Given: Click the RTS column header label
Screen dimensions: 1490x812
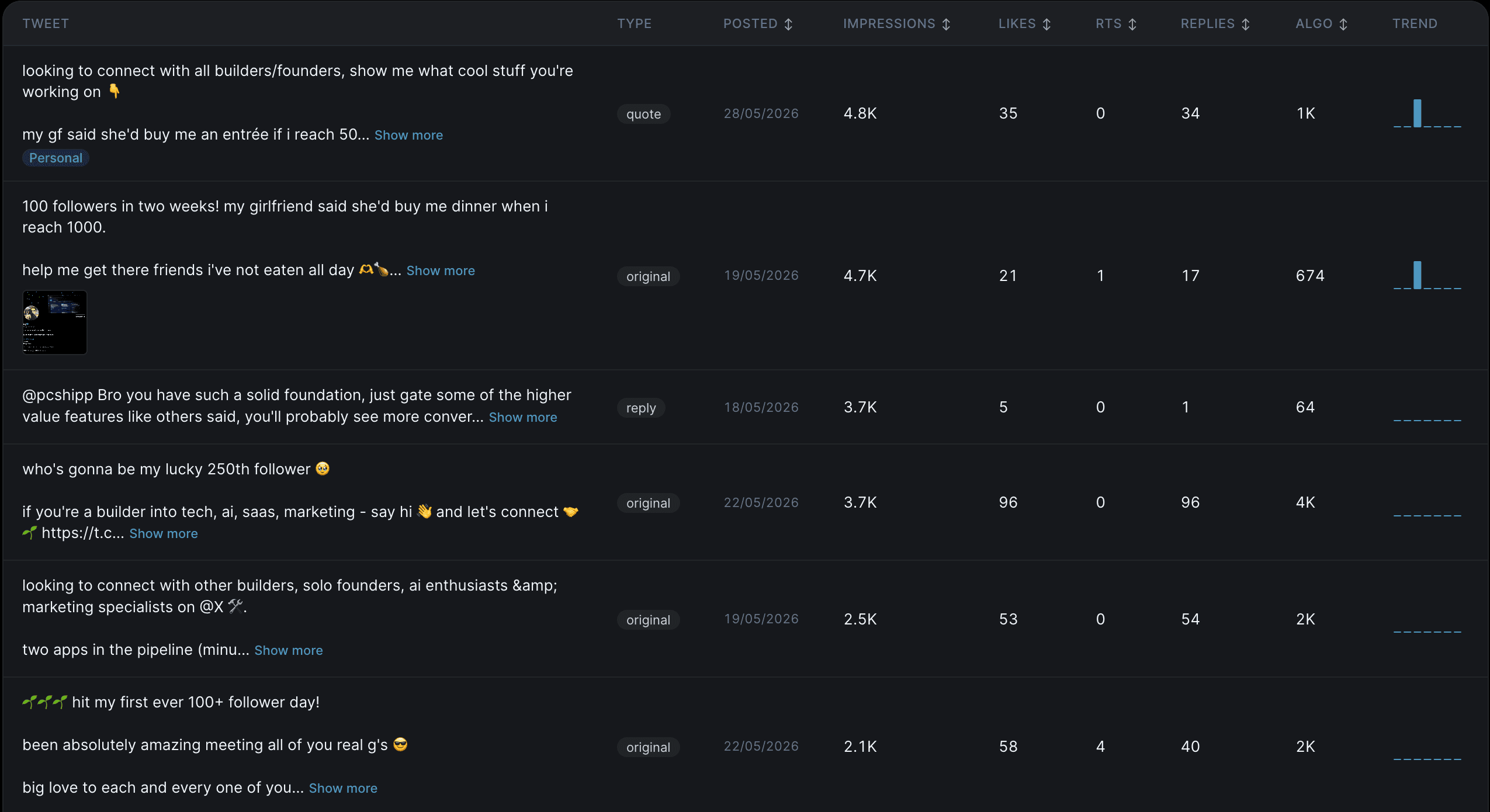Looking at the screenshot, I should pos(1108,24).
